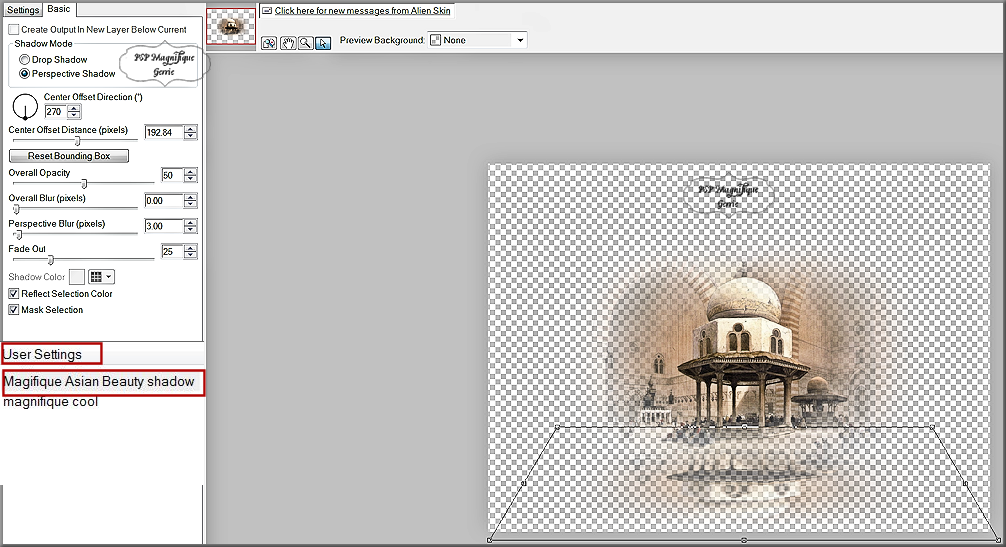
Task: Uncheck Reflect Selection Color
Action: (x=14, y=294)
